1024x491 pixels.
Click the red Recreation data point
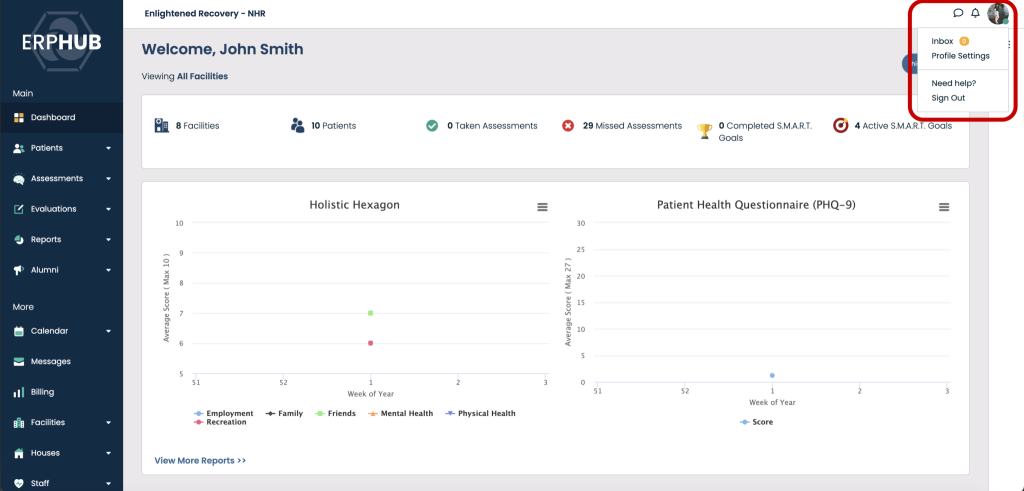pyautogui.click(x=370, y=343)
